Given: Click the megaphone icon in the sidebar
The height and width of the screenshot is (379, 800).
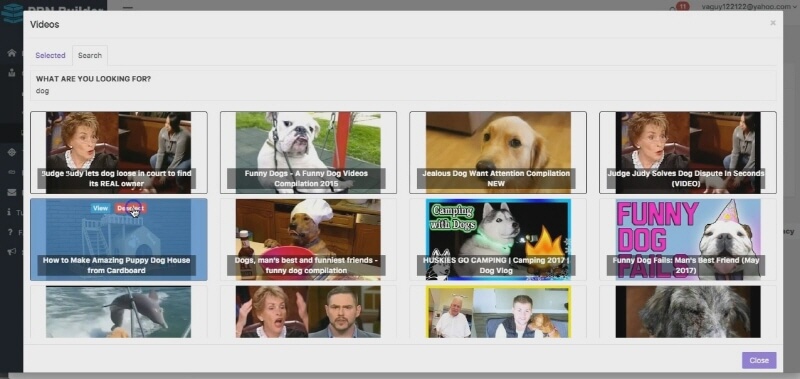Looking at the screenshot, I should click(x=12, y=251).
